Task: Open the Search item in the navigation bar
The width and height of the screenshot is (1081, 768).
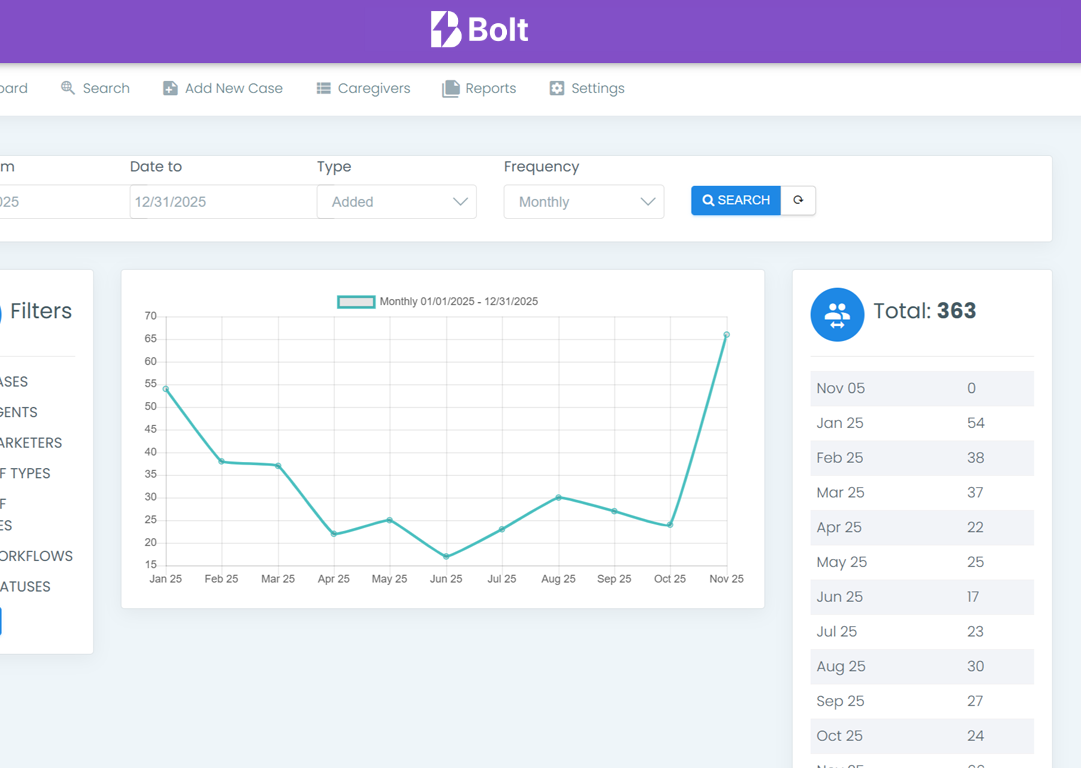Action: click(x=95, y=88)
